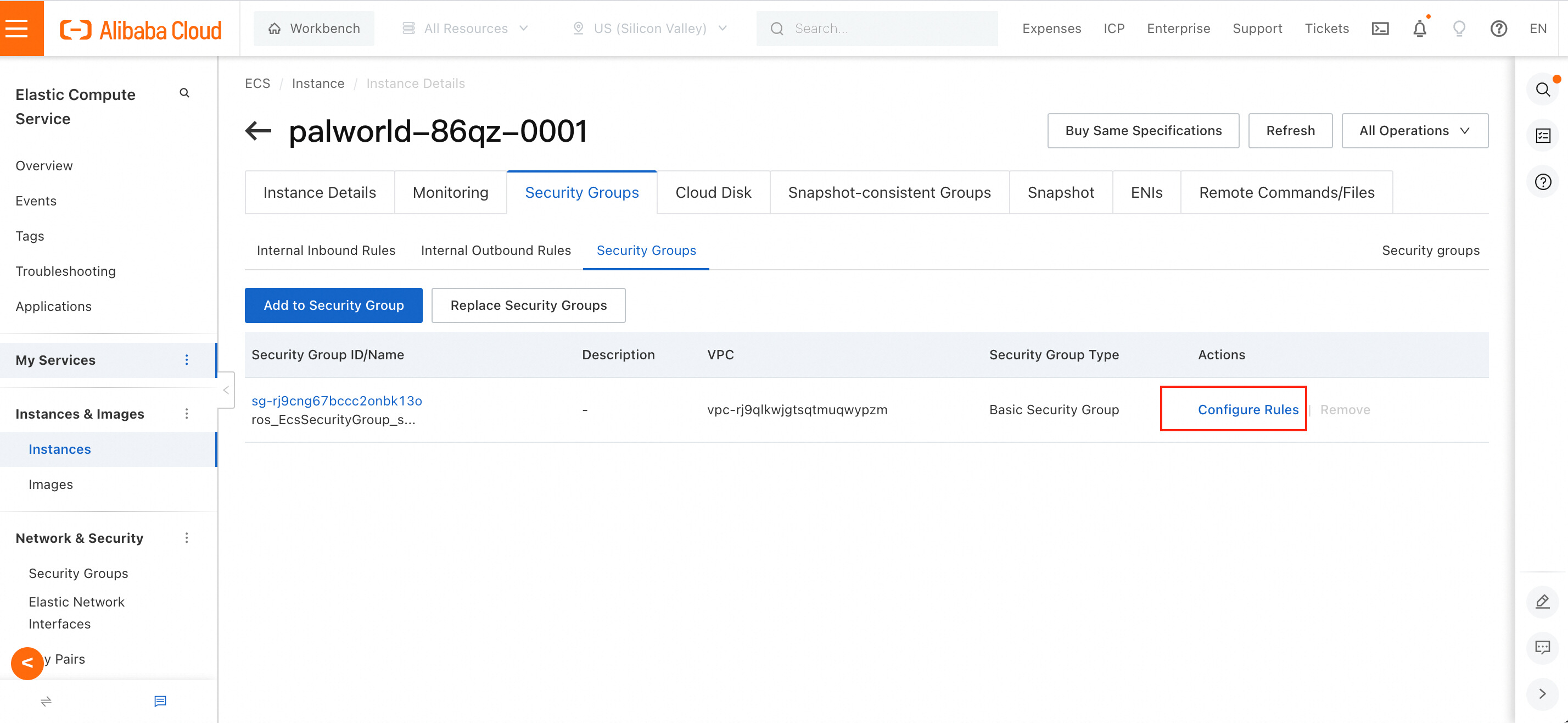Open the Snapshot tab
The height and width of the screenshot is (723, 1568).
pyautogui.click(x=1061, y=192)
